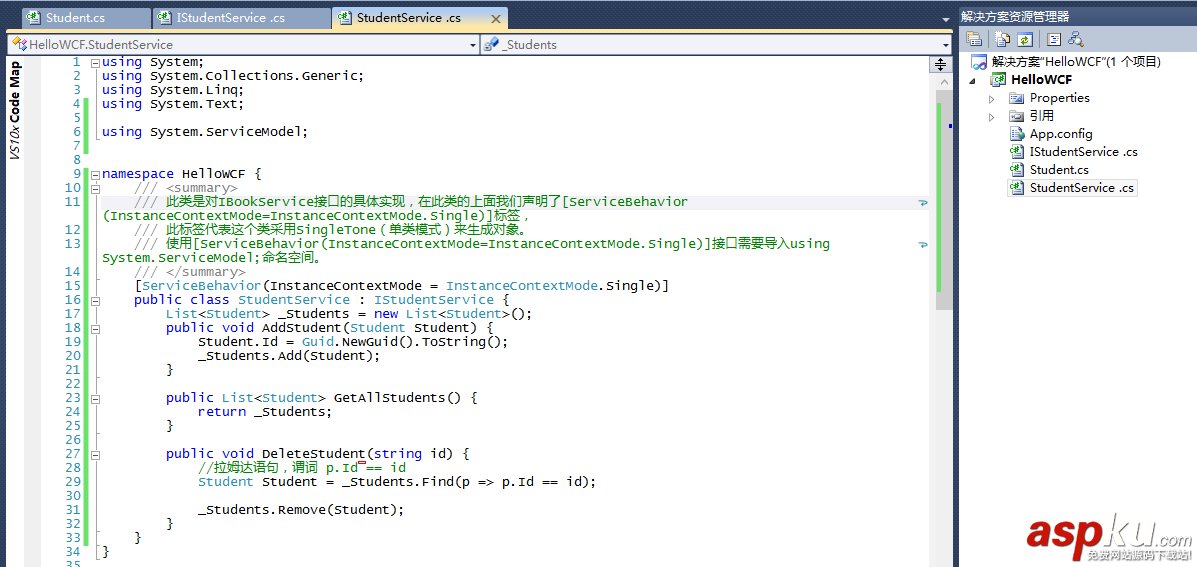1197x567 pixels.
Task: Select the 解决方案"HelloWCF" solution row
Action: point(1076,62)
